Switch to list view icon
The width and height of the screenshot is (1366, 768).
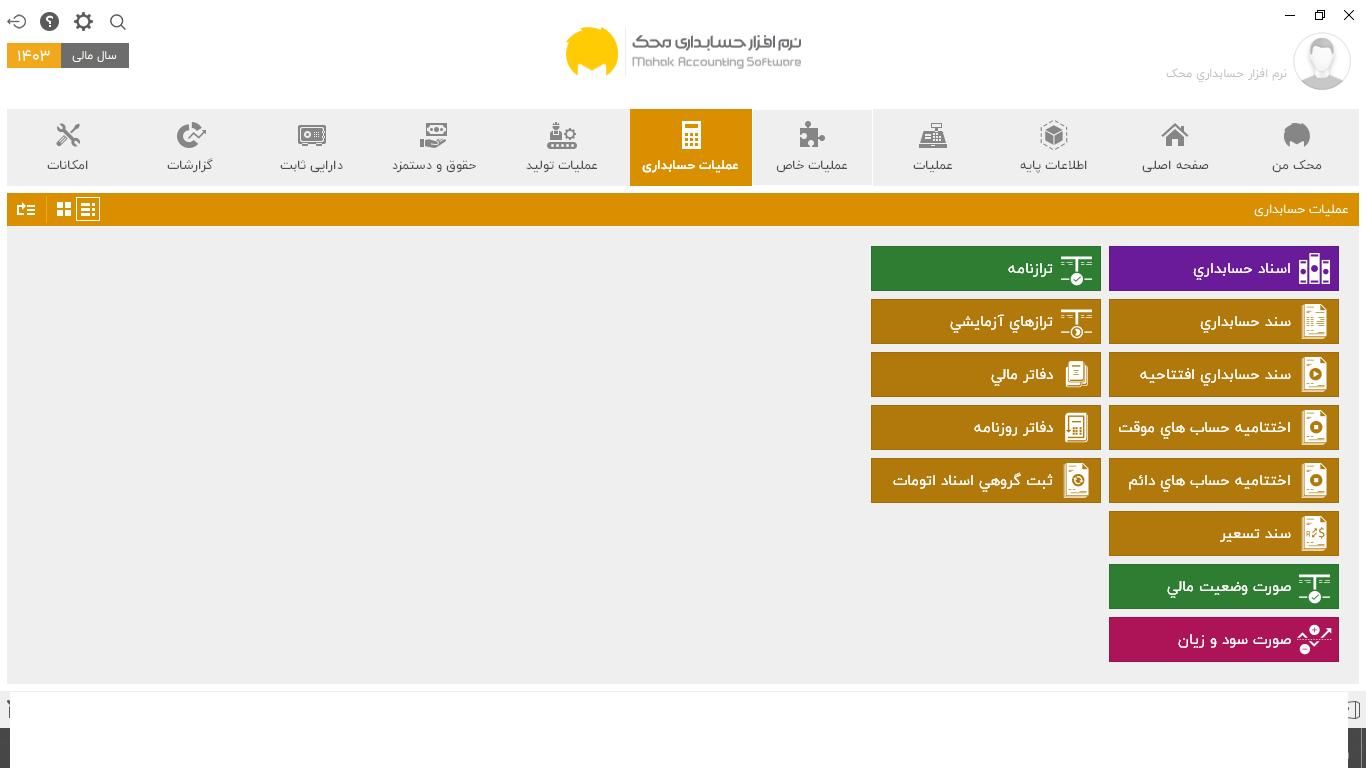coord(88,209)
